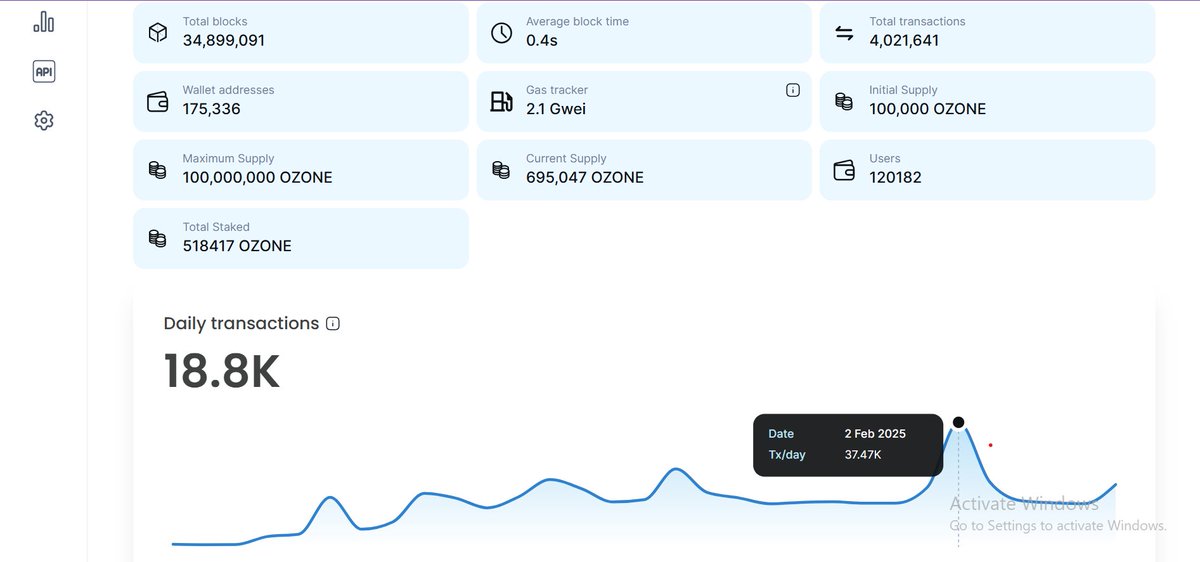Open the Total Staked card
This screenshot has width=1200, height=562.
tap(301, 238)
